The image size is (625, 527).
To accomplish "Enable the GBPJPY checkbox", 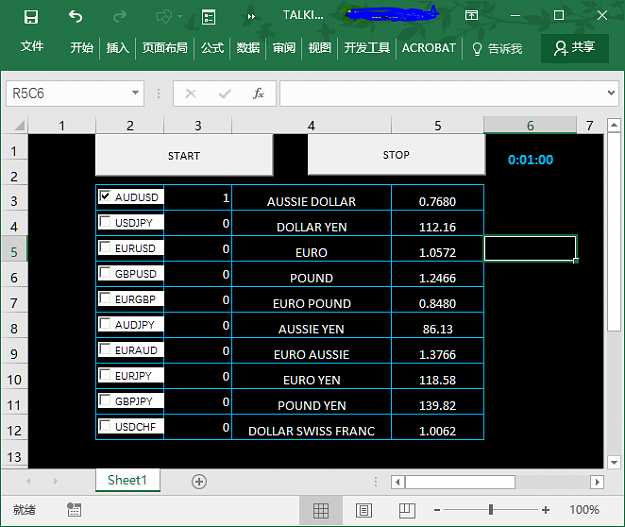I will pos(105,400).
